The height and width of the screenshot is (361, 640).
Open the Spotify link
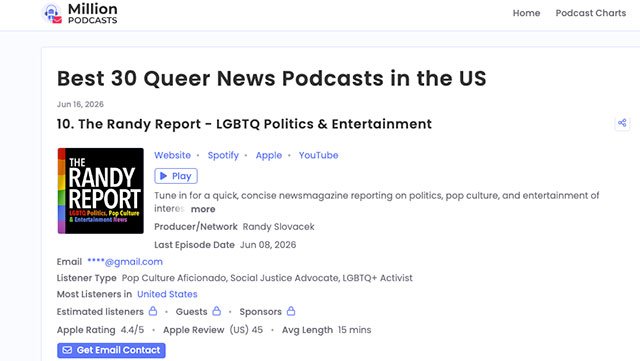click(223, 155)
